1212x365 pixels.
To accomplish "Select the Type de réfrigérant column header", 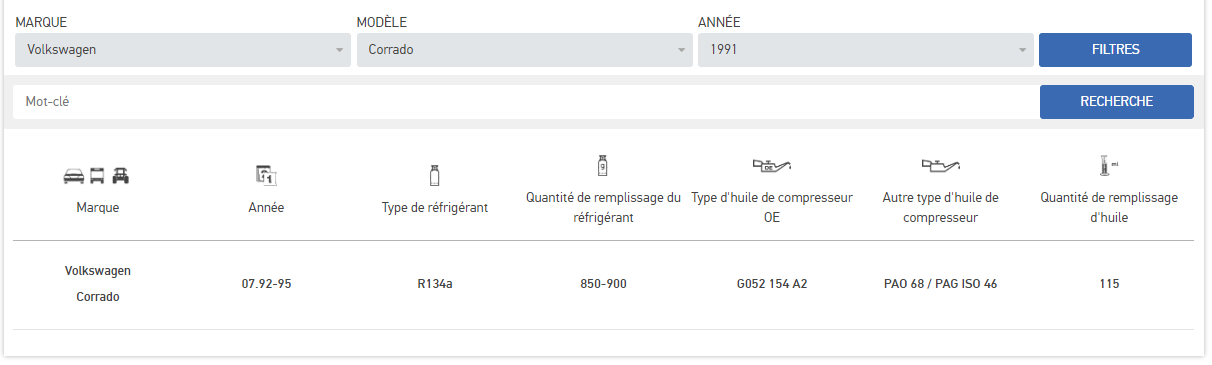I will (x=434, y=208).
